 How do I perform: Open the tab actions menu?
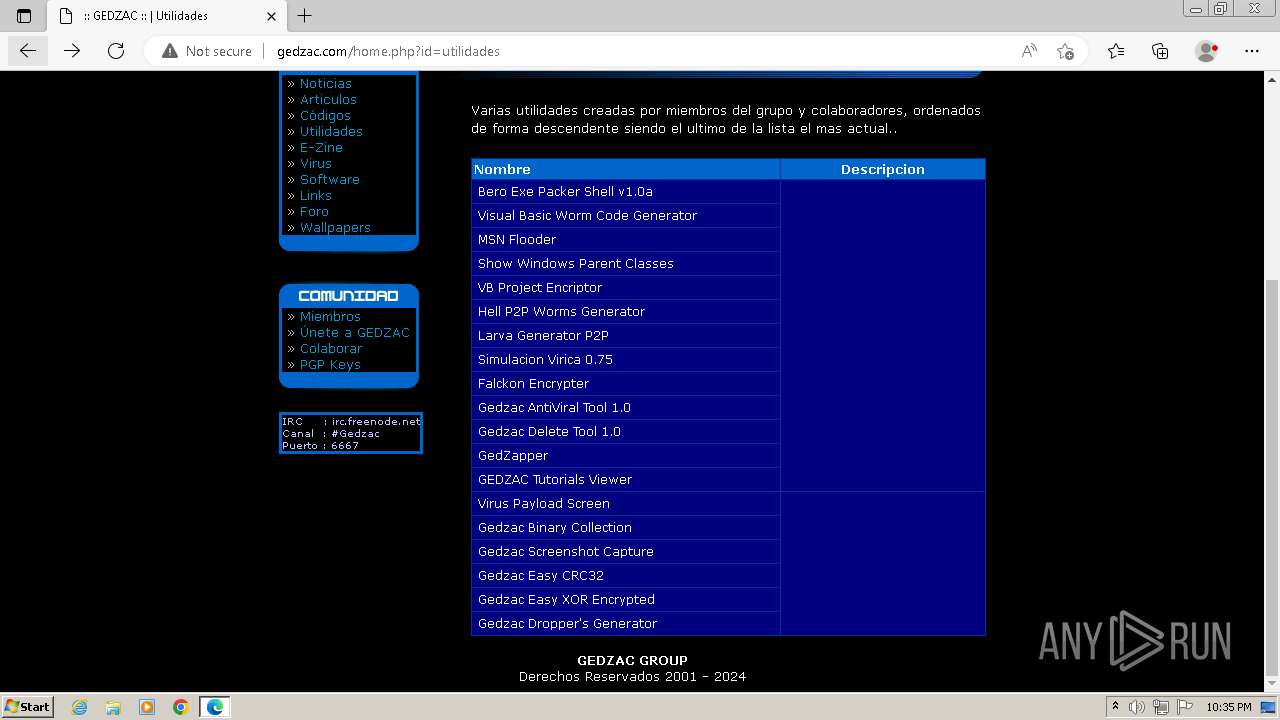(24, 16)
